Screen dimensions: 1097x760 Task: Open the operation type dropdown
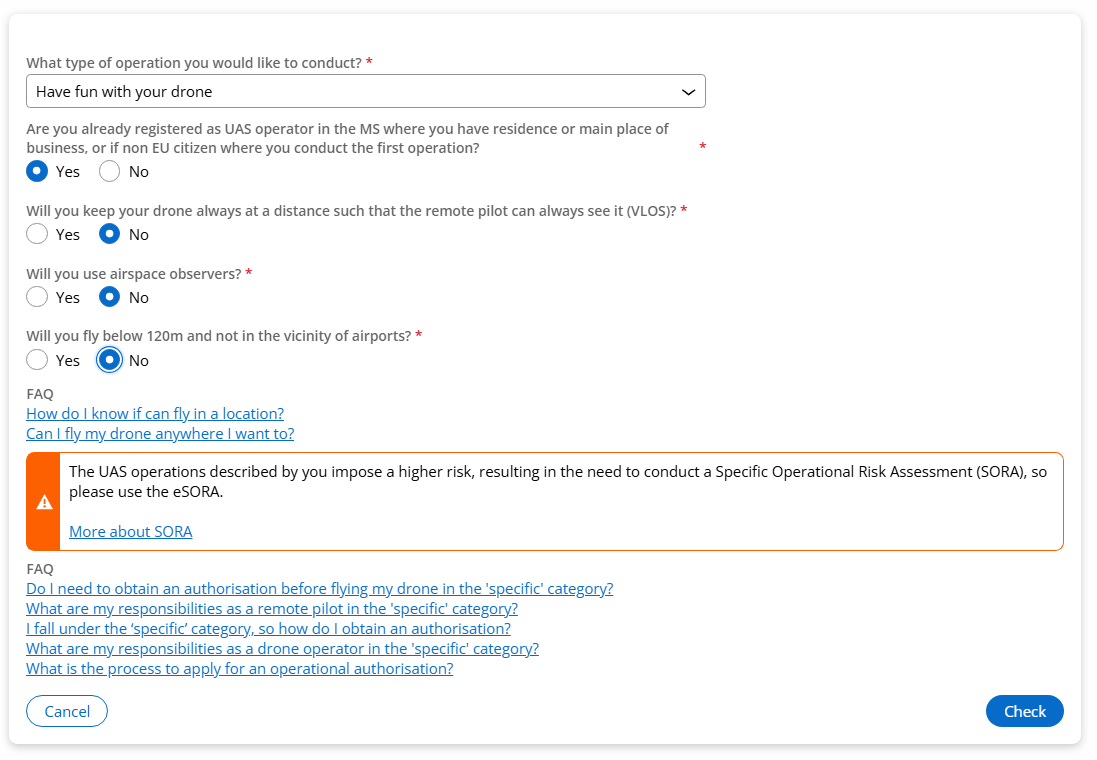tap(365, 91)
